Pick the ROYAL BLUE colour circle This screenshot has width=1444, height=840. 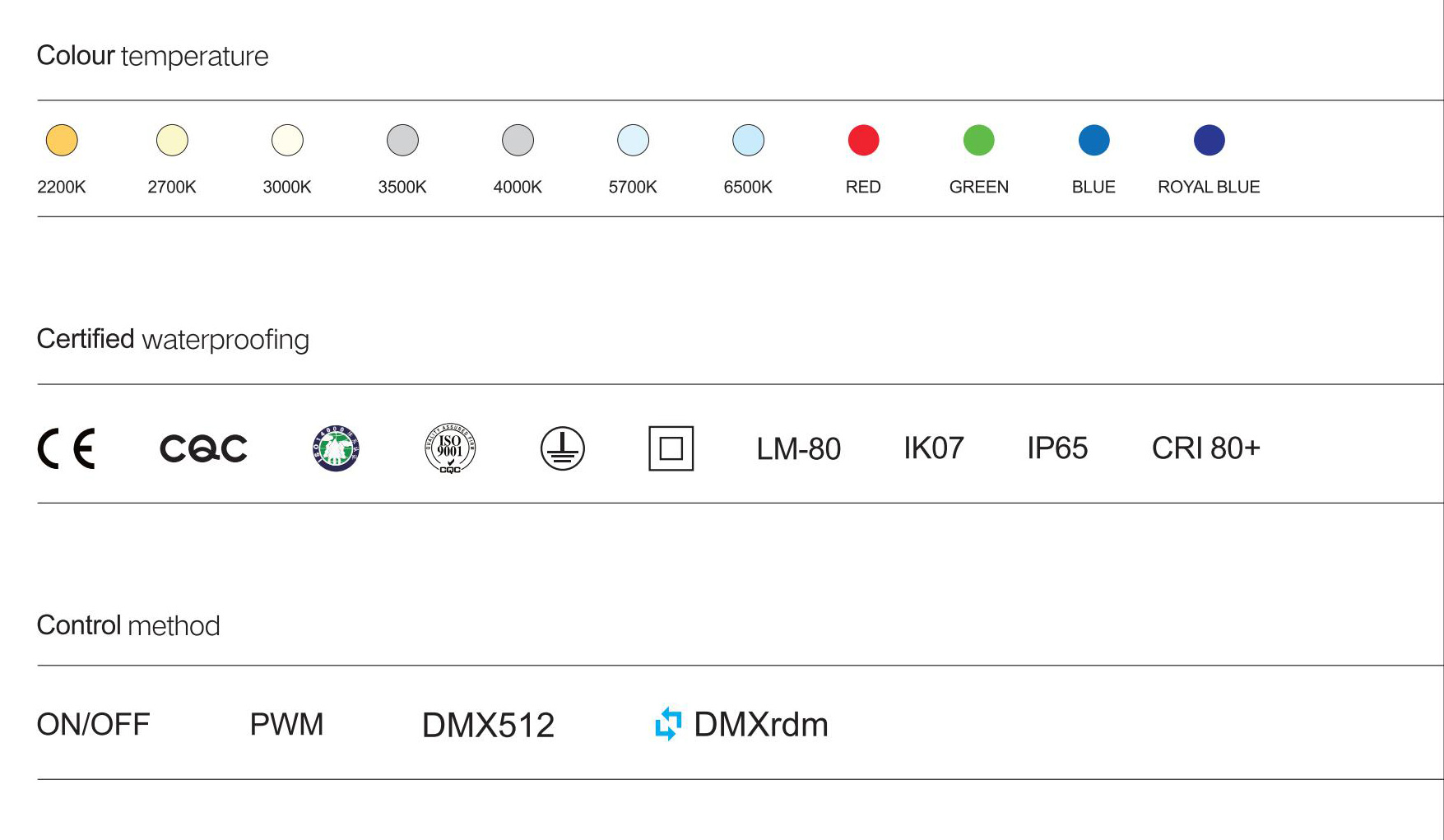click(1209, 141)
